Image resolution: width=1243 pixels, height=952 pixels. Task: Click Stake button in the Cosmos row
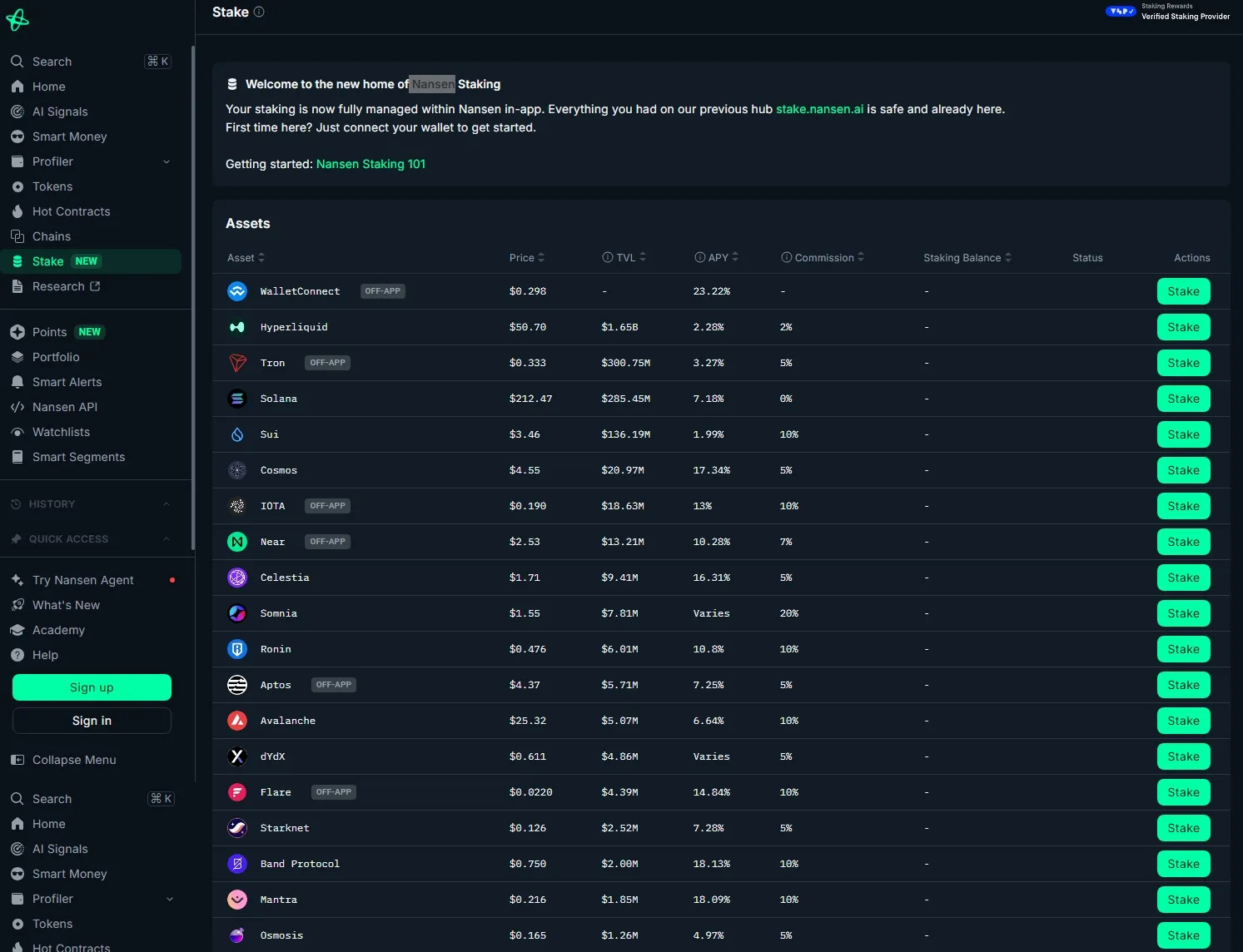click(1183, 470)
